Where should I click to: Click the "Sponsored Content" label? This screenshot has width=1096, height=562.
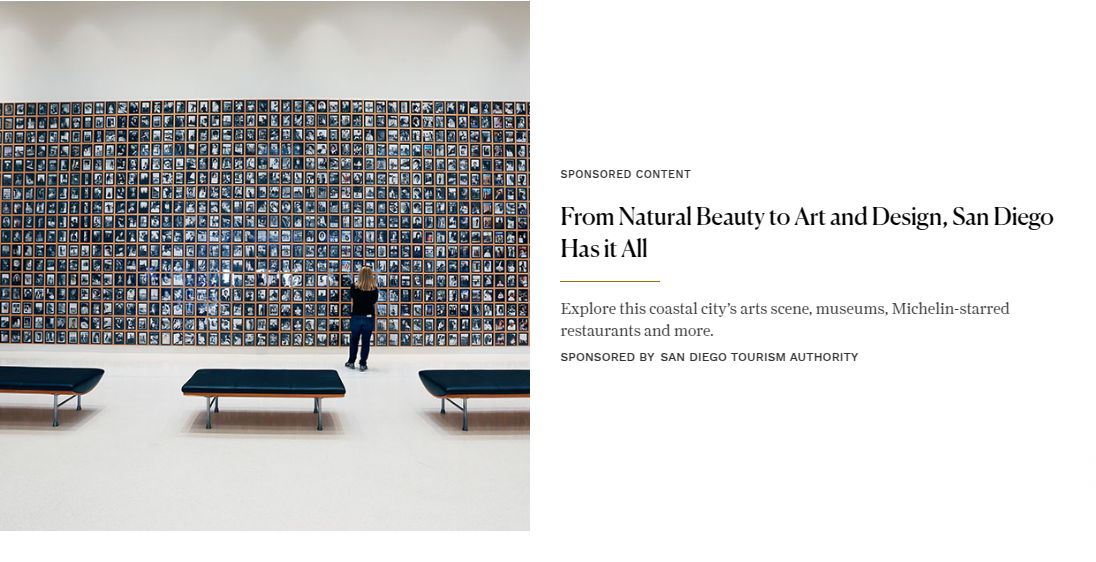tap(626, 174)
